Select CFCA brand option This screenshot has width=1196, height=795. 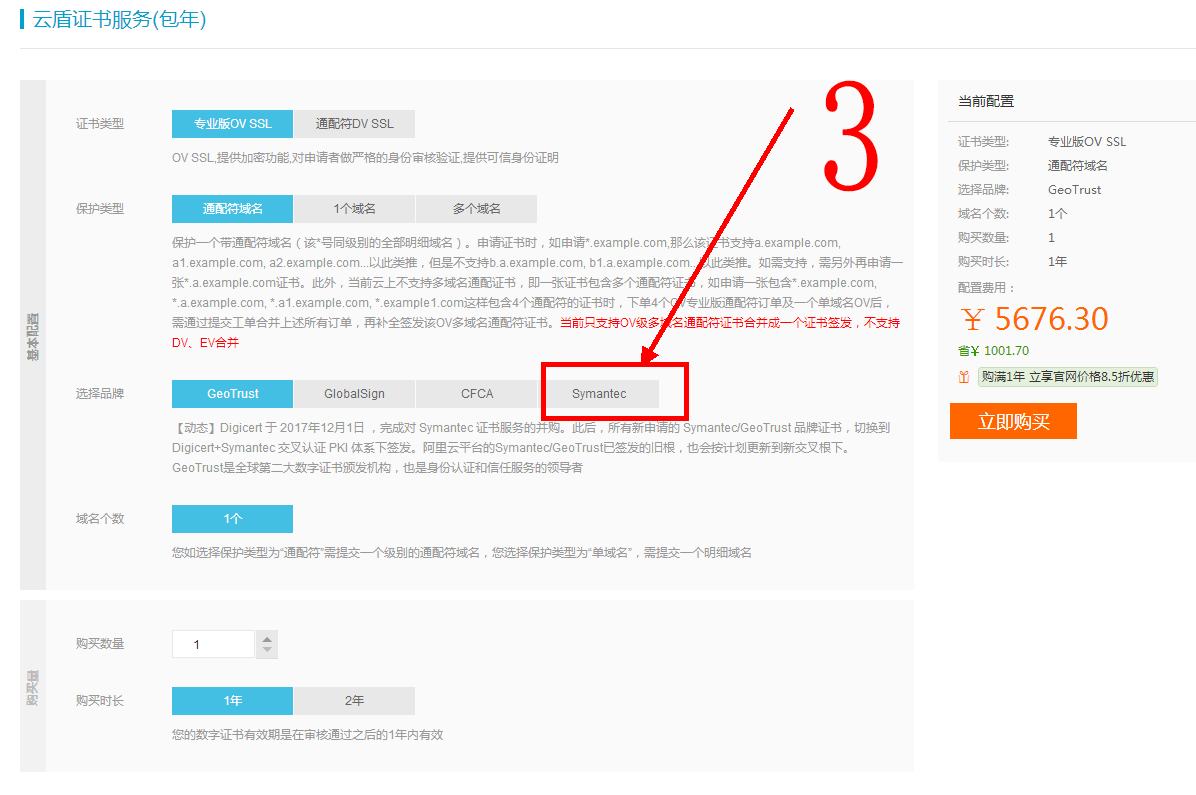click(477, 394)
